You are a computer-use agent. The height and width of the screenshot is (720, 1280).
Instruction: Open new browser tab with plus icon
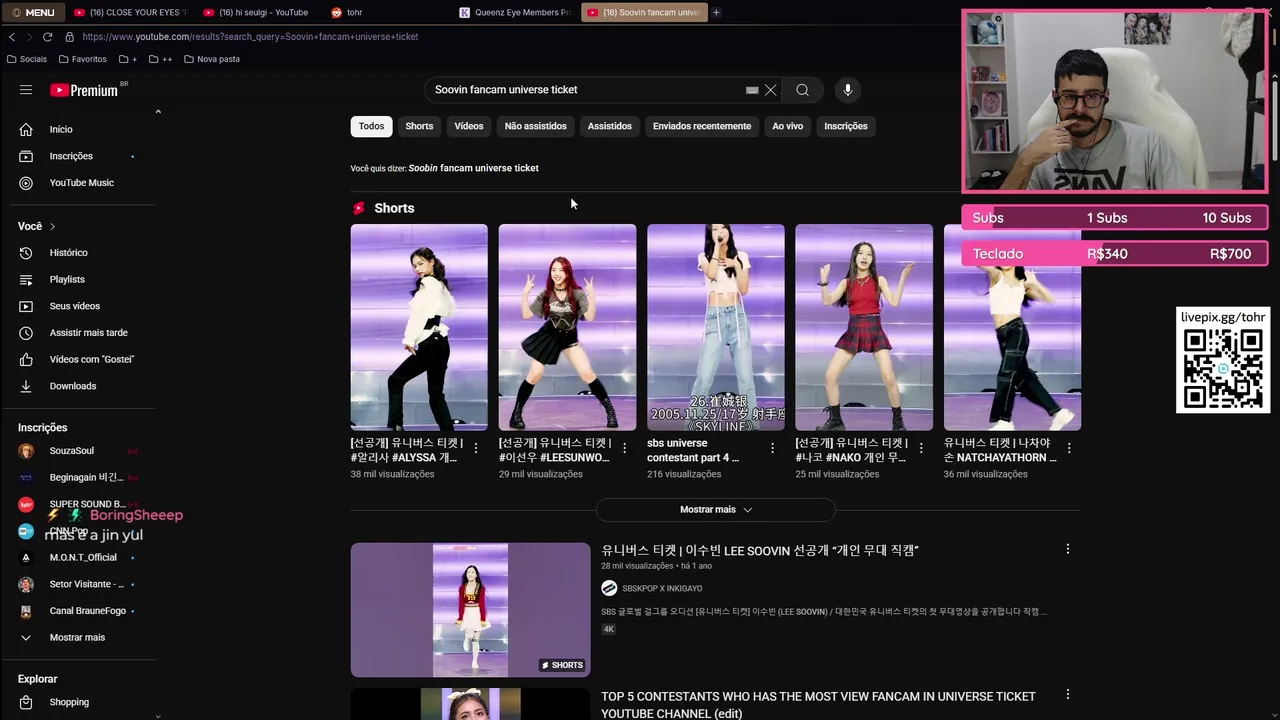tap(716, 12)
